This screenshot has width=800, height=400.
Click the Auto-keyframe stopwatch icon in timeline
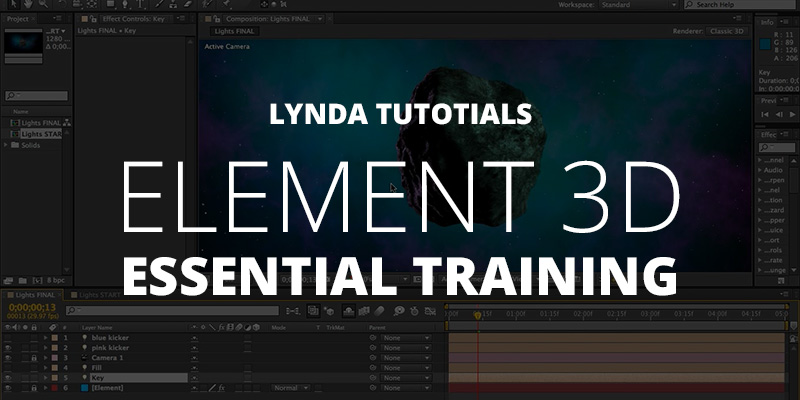414,311
